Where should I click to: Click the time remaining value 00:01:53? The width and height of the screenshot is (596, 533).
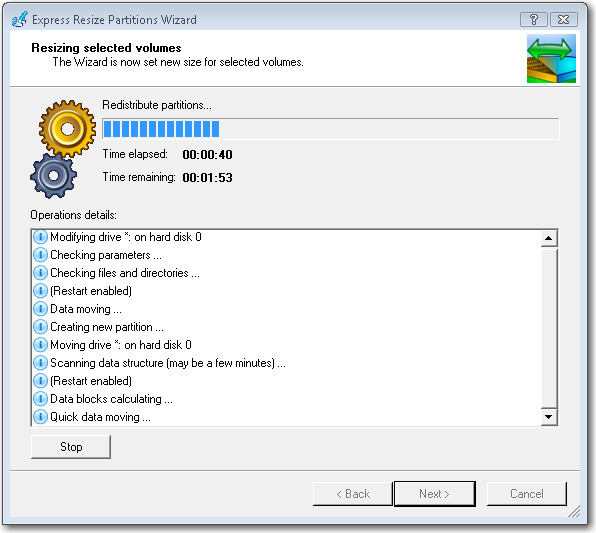pos(208,178)
